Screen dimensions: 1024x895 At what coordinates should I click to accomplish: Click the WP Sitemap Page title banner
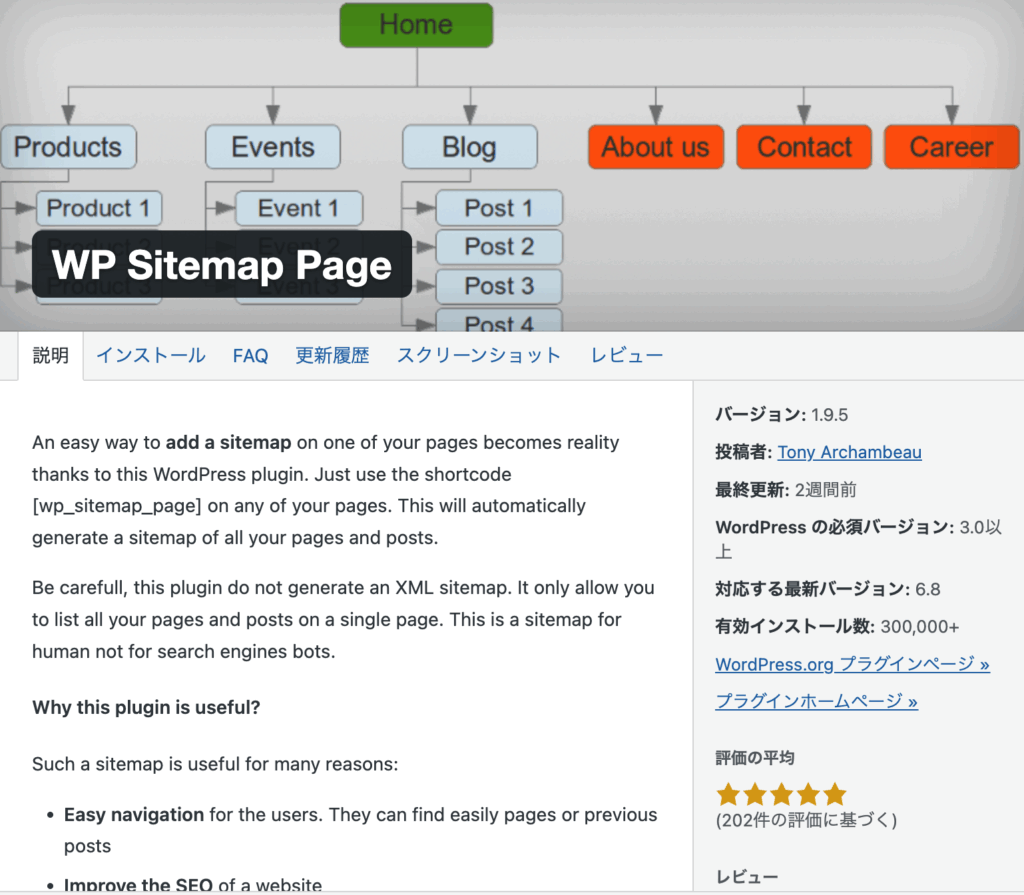pyautogui.click(x=222, y=265)
